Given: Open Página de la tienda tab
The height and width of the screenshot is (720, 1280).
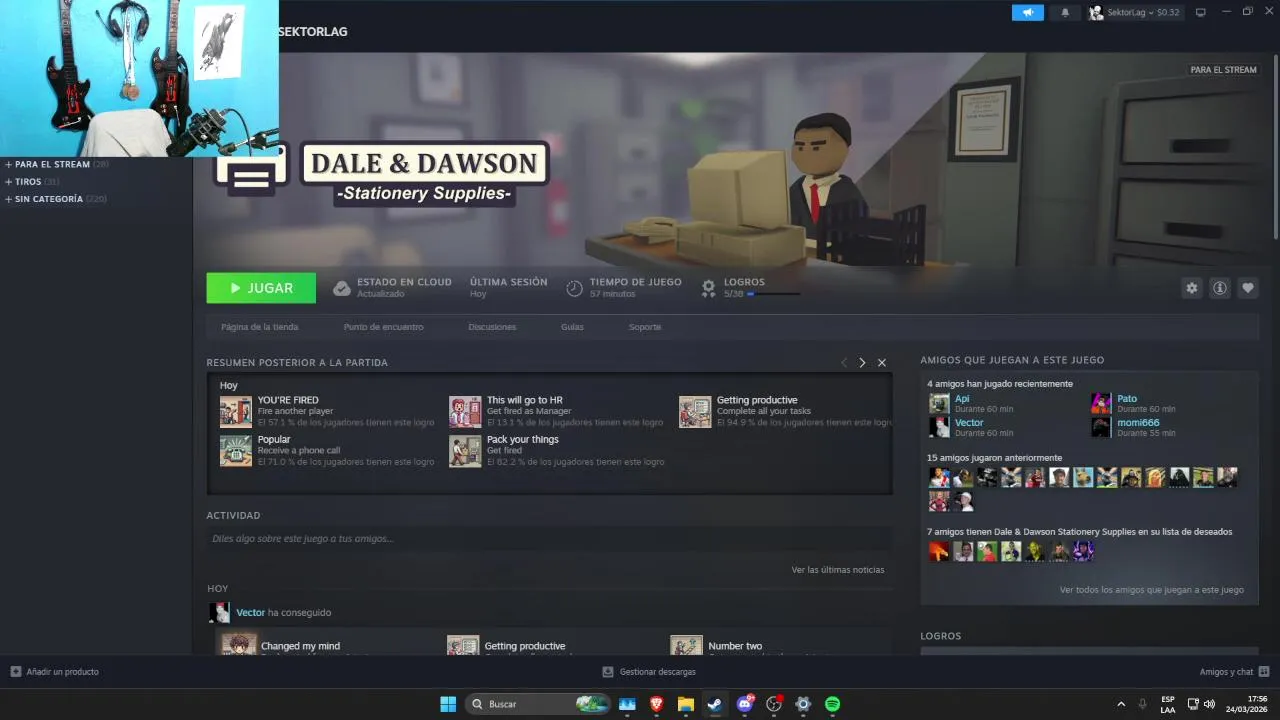Looking at the screenshot, I should [260, 327].
